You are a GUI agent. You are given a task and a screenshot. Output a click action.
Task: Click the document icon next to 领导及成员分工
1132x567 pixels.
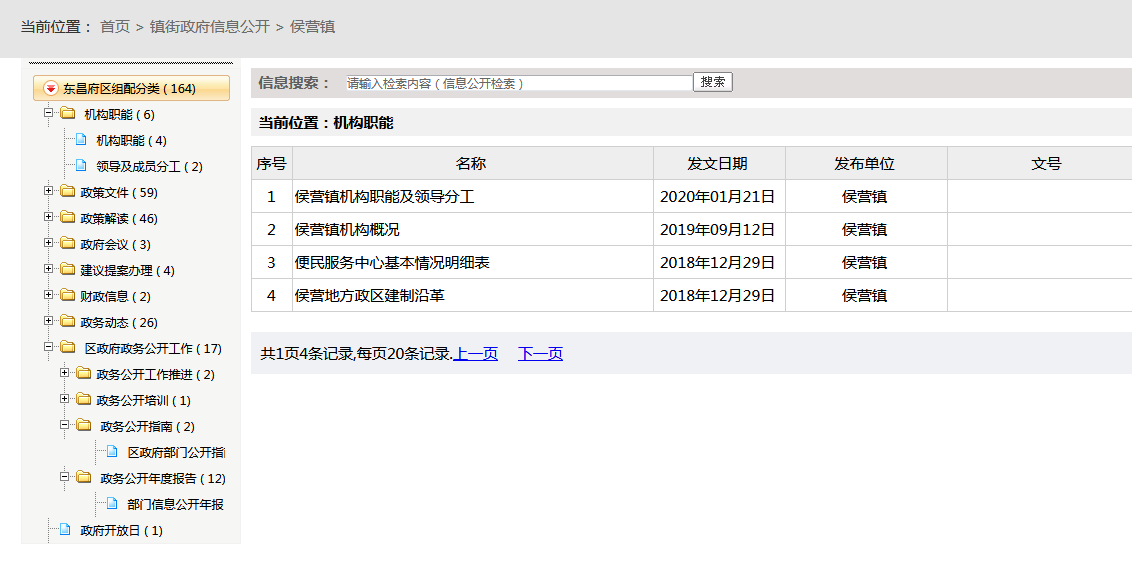pos(81,166)
